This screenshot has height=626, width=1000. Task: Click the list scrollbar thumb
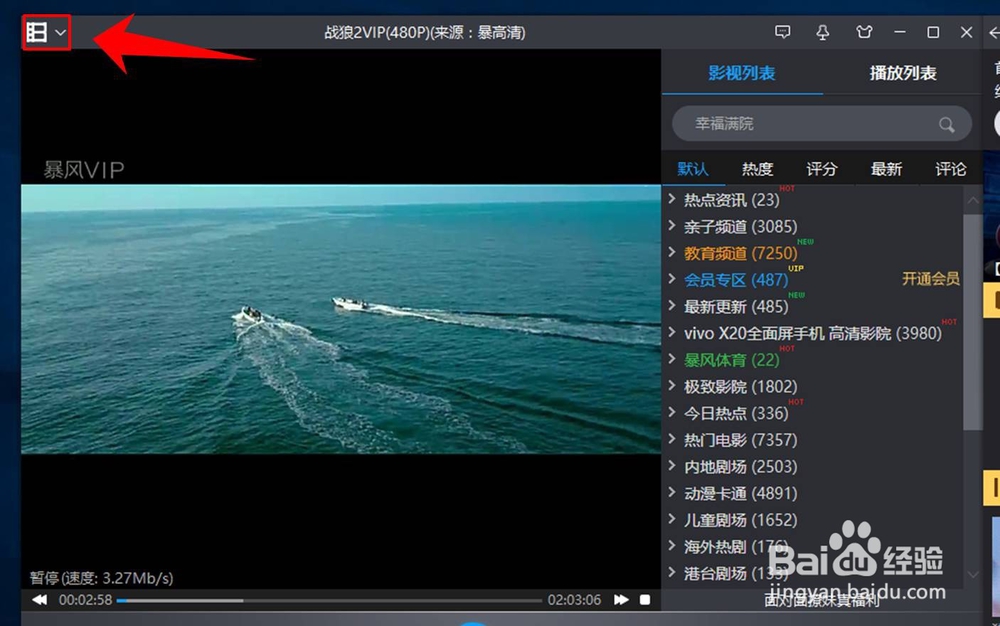(x=973, y=322)
